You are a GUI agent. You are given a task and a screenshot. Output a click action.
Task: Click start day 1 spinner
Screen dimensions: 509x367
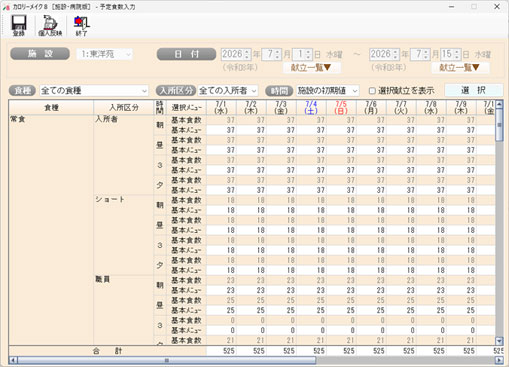pos(302,54)
